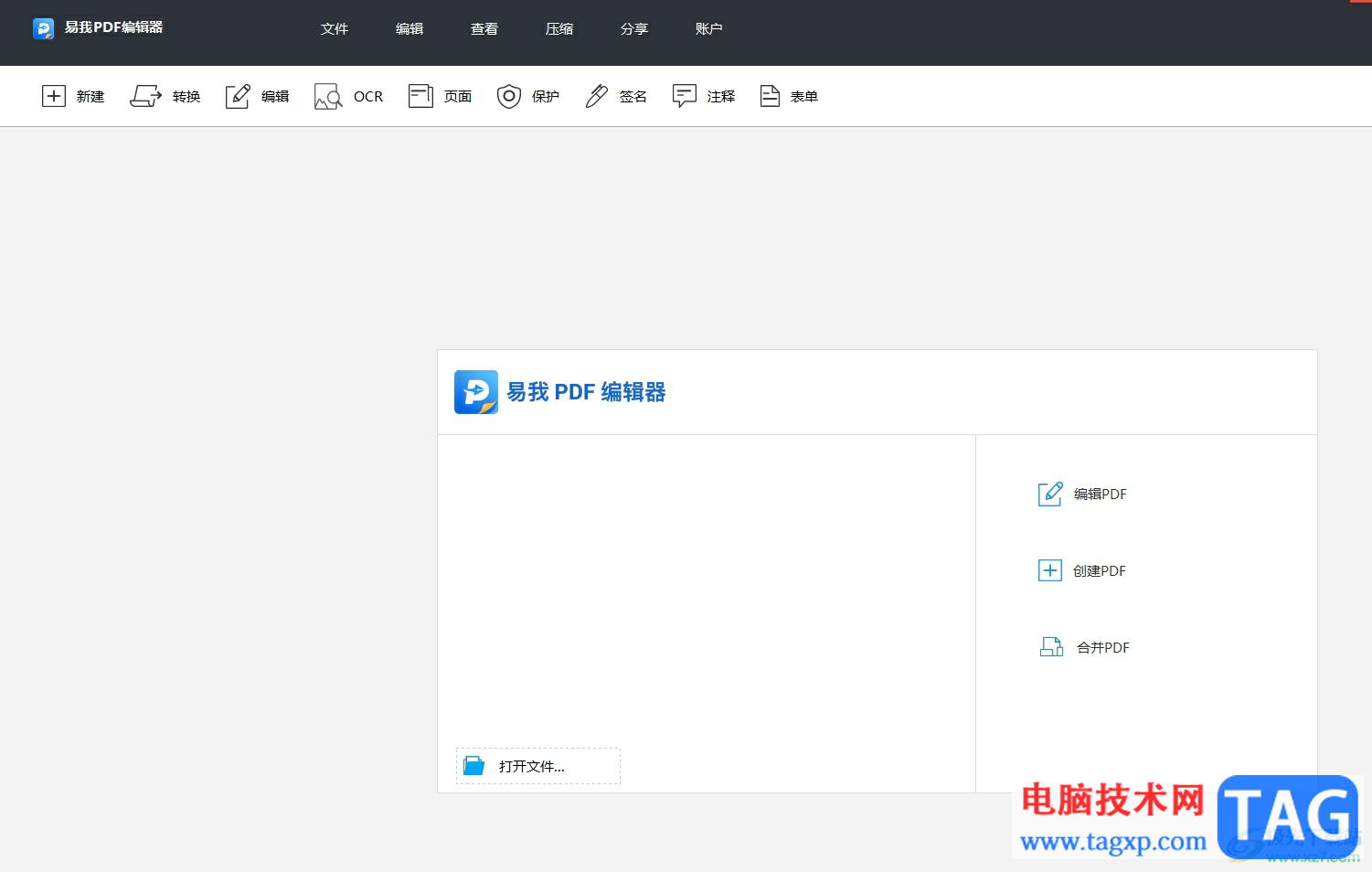Click the 合并PDF merge icon in start panel

(1051, 647)
